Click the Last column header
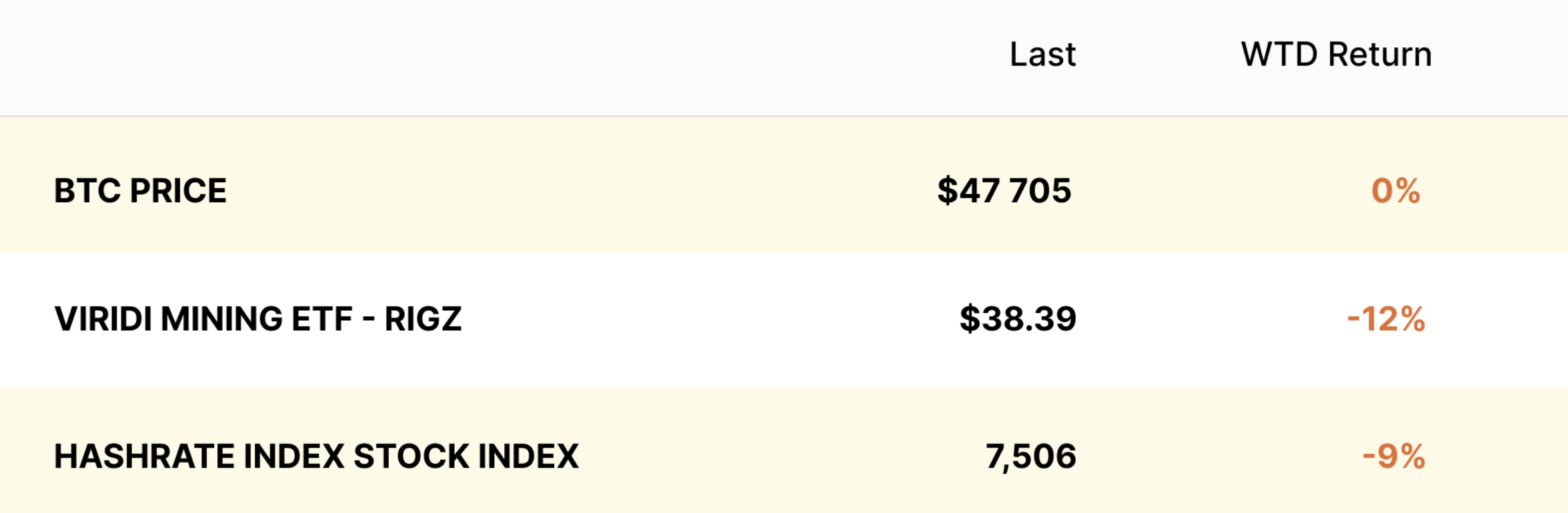 [x=1042, y=54]
